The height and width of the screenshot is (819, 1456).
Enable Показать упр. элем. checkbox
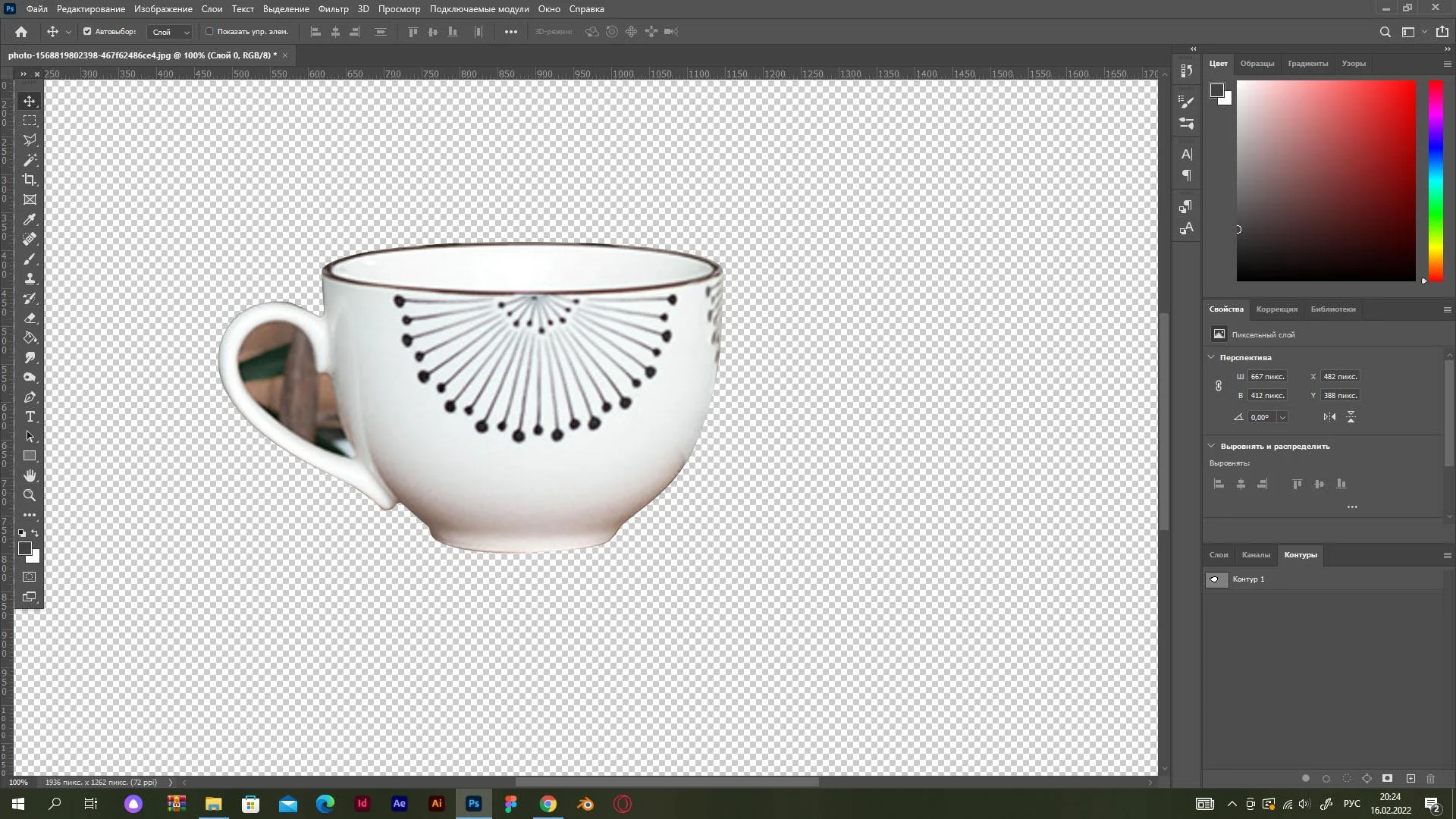click(x=209, y=32)
